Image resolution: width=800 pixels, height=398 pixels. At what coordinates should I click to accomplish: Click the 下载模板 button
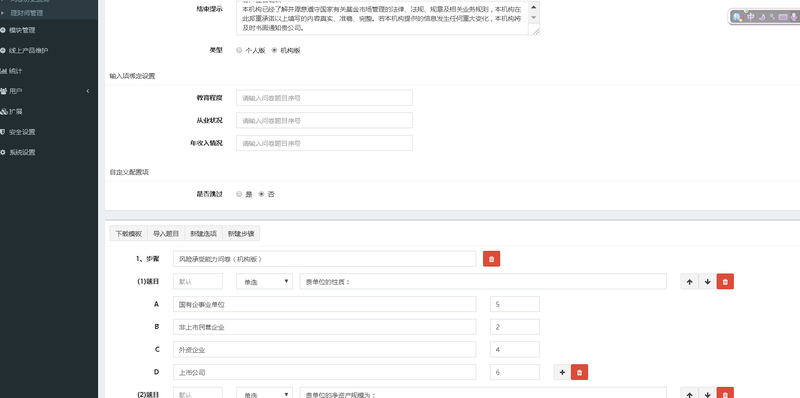(x=129, y=234)
